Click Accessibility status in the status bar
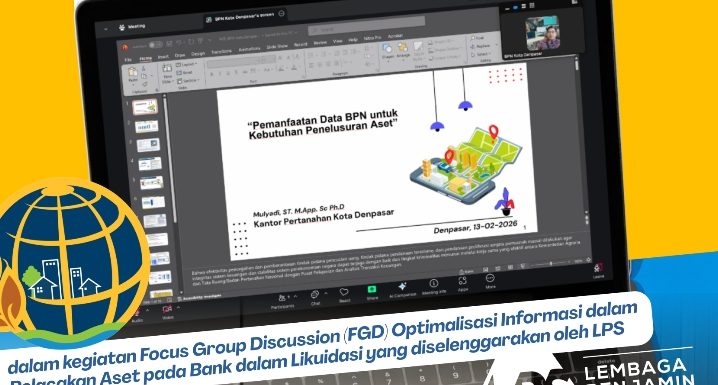This screenshot has width=718, height=385. [199, 297]
